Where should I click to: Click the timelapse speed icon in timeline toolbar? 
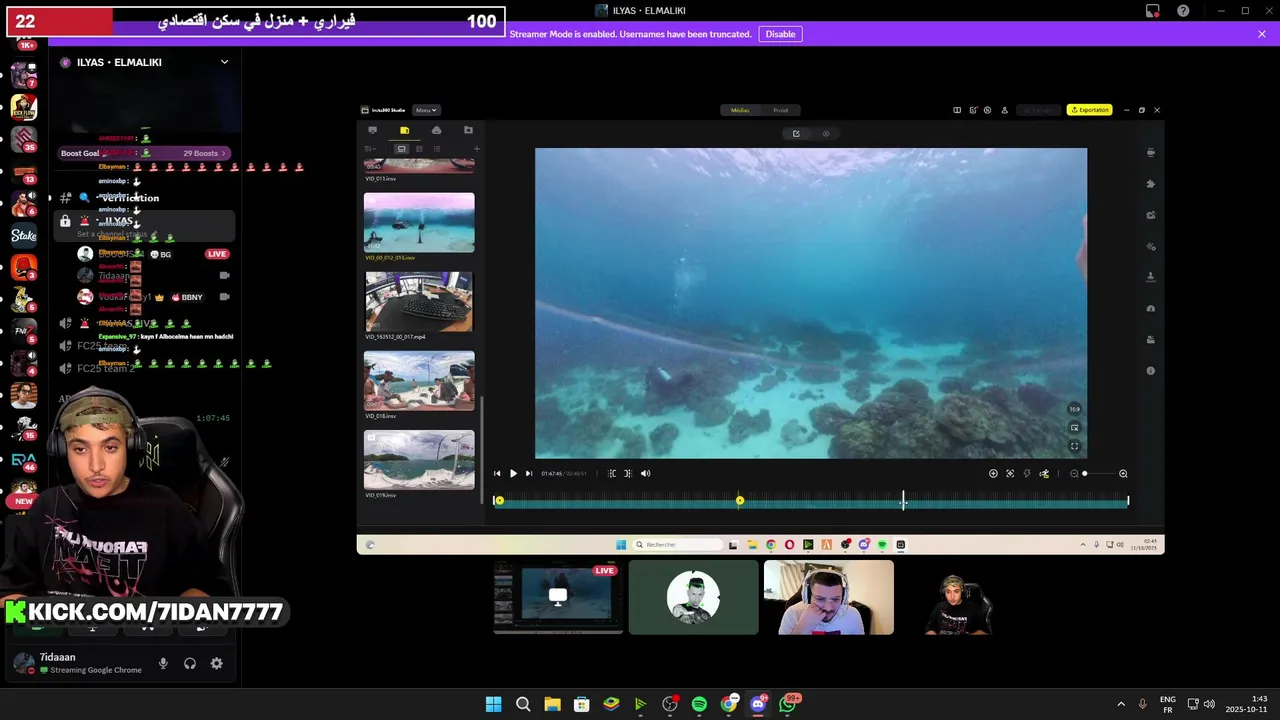[x=1027, y=474]
